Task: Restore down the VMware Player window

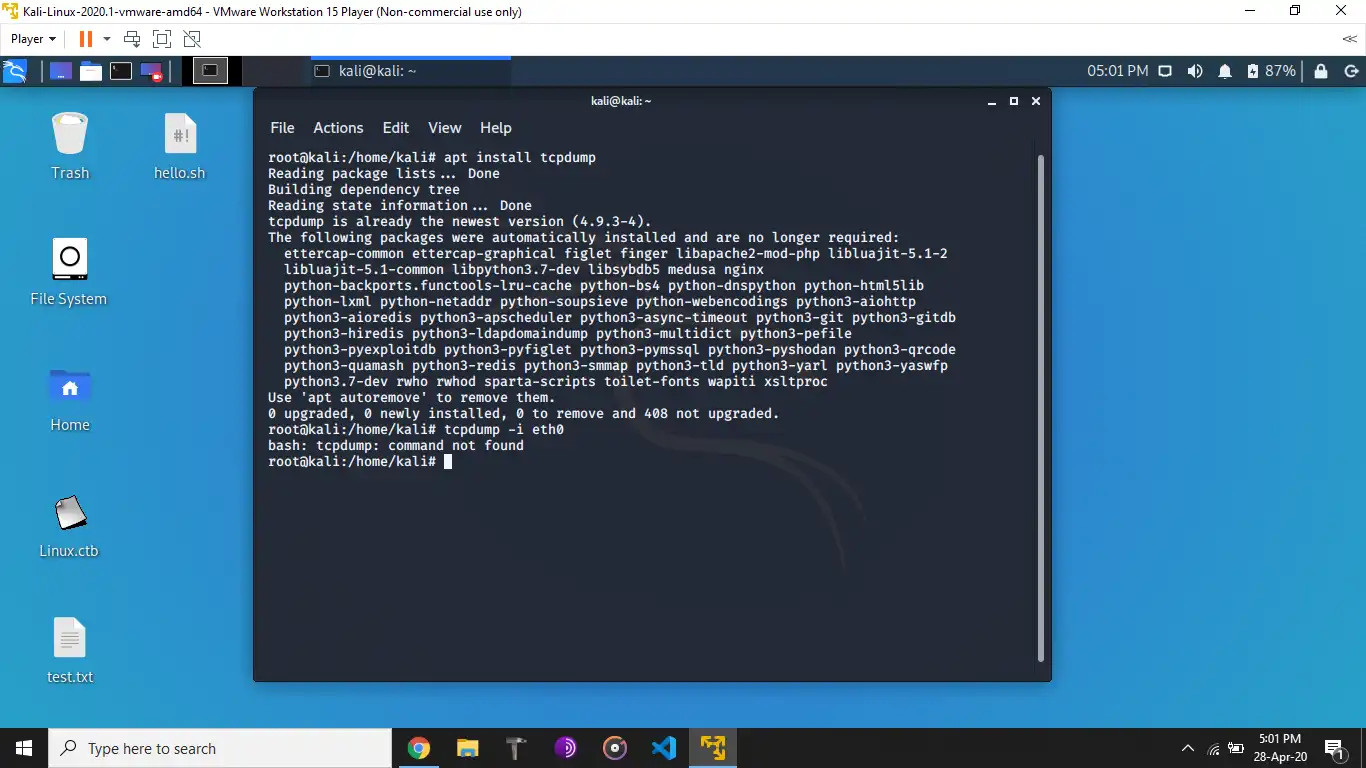Action: (1296, 11)
